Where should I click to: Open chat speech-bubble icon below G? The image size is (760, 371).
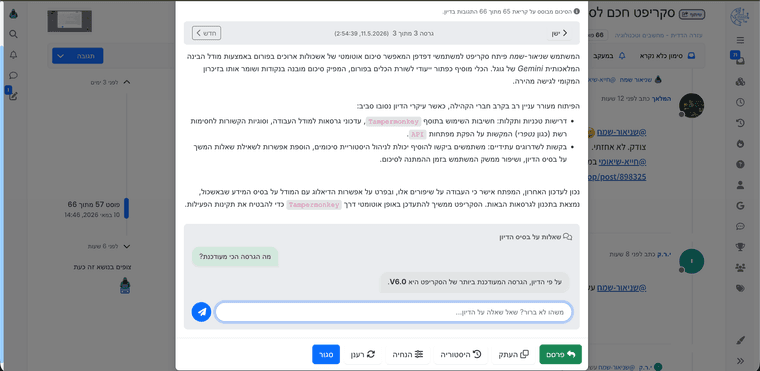740,226
